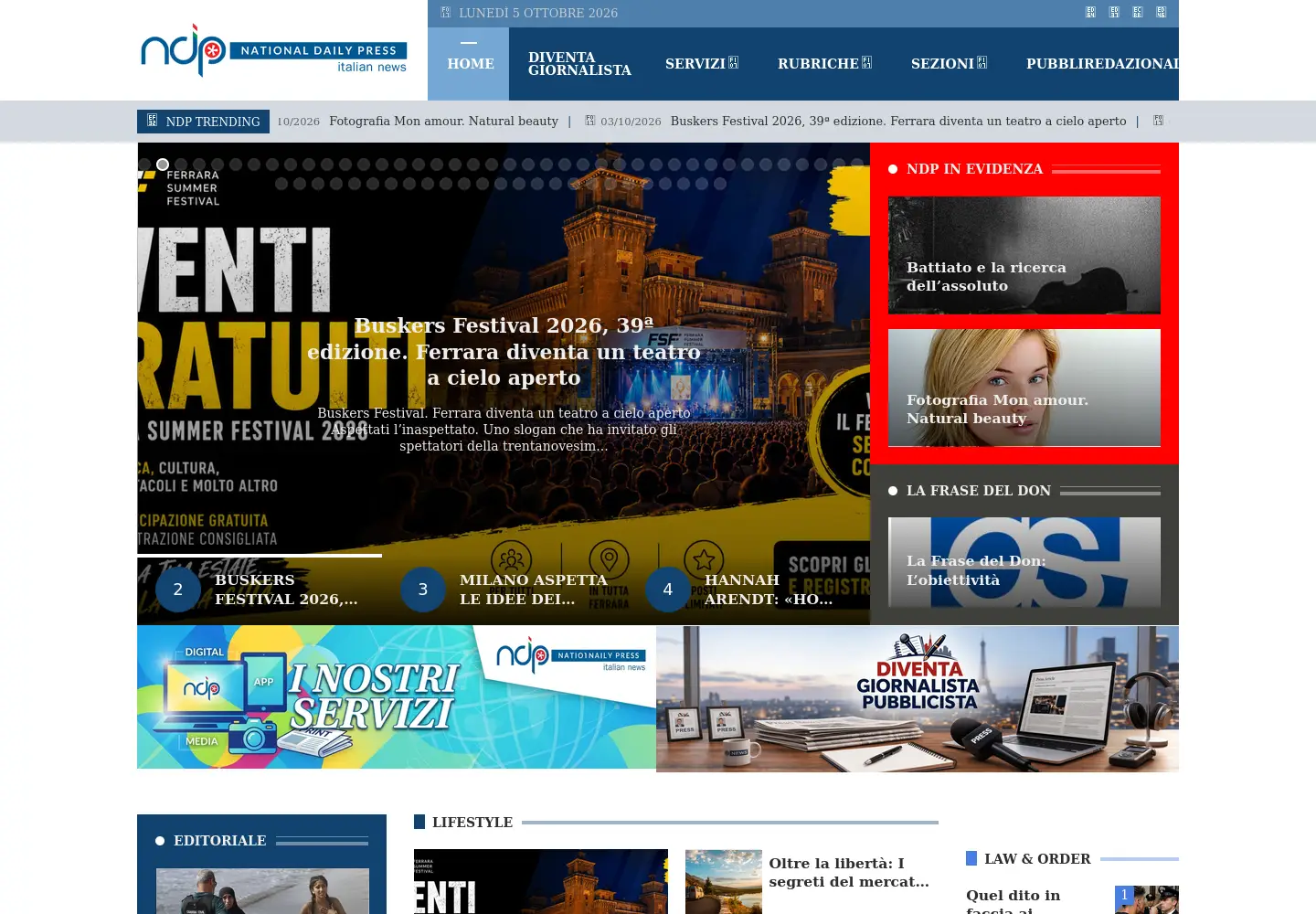Open the Quel dito in faccia article headline
Screen dimensions: 1316x914
point(1014,900)
